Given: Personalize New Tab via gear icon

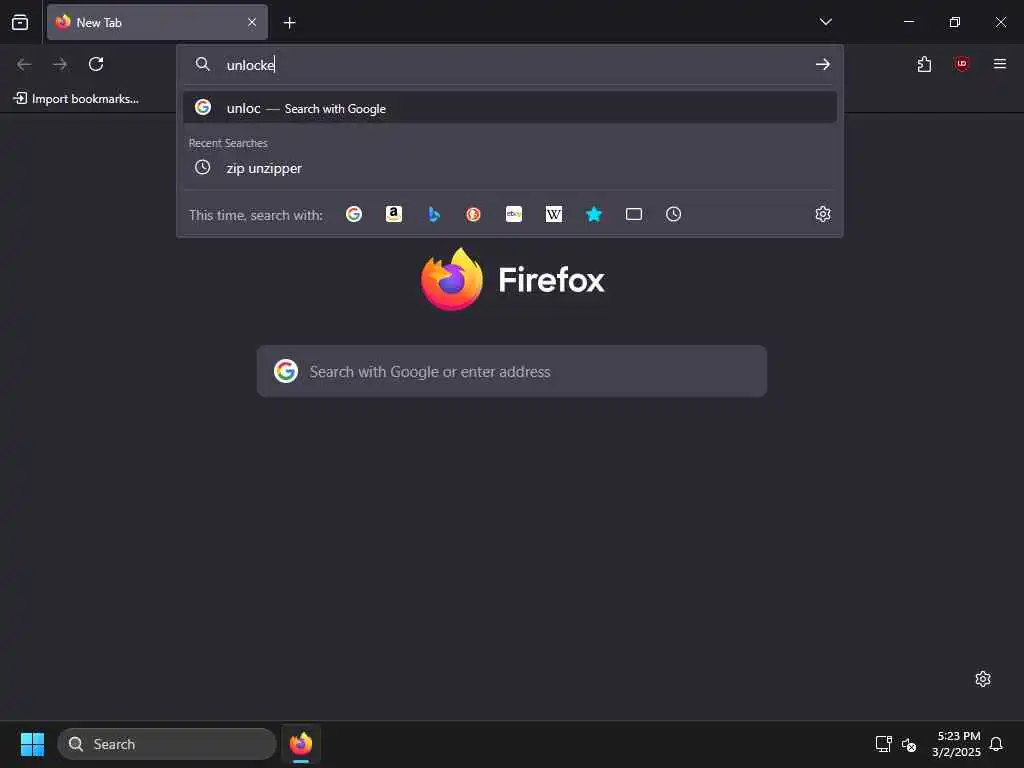Looking at the screenshot, I should pos(983,679).
